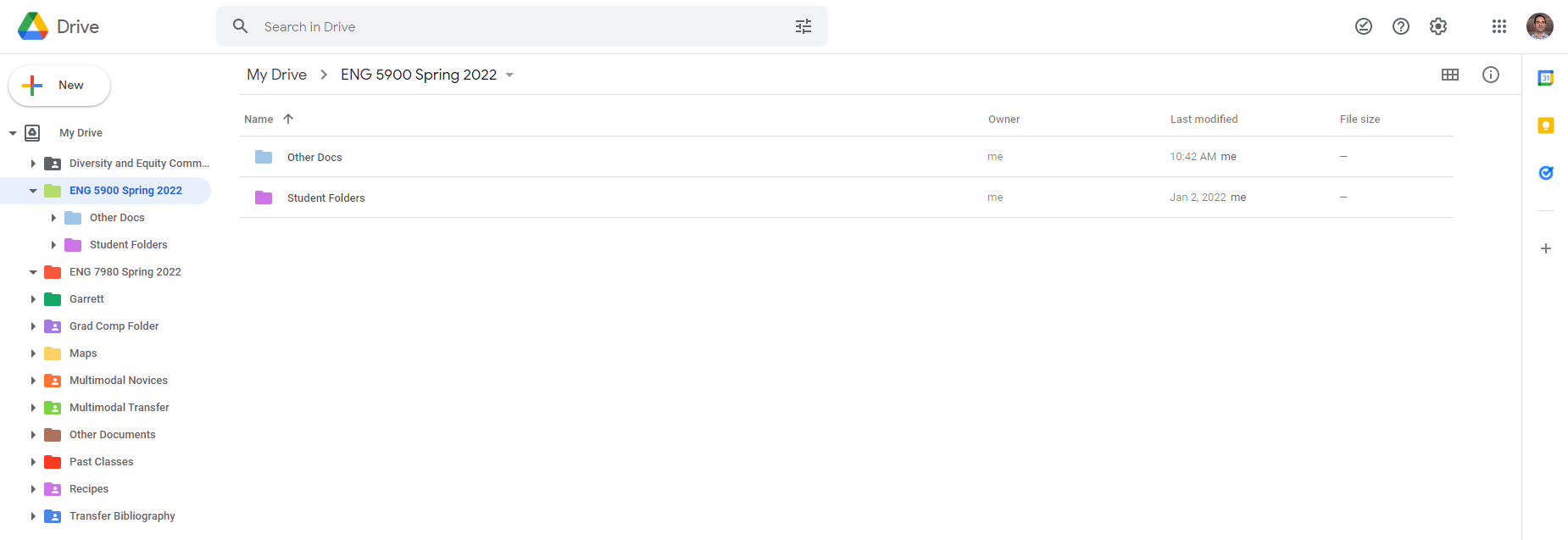Expand the Multimodal Transfer folder arrow
The height and width of the screenshot is (540, 1568).
(x=33, y=408)
